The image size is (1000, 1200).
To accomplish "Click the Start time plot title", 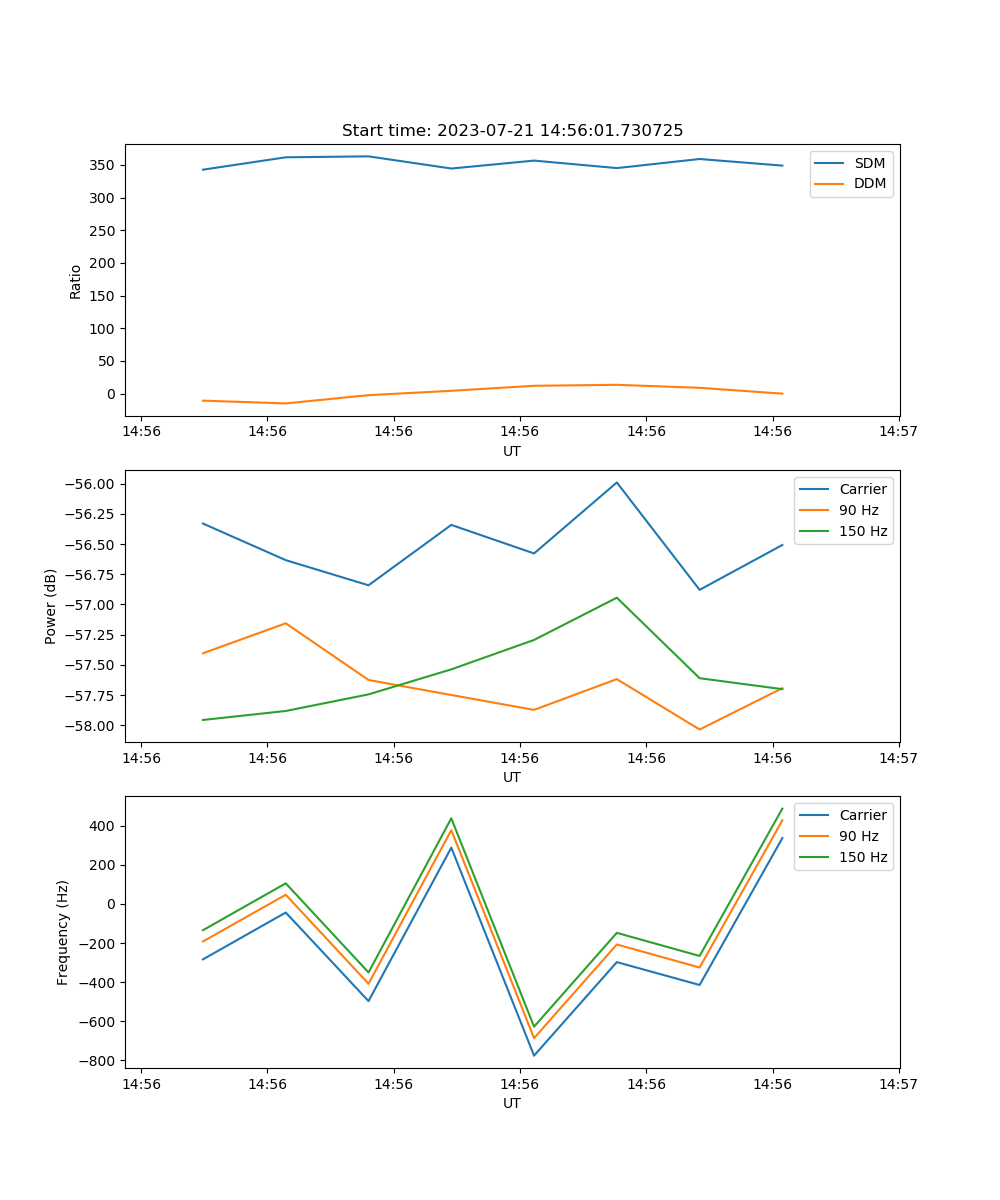I will pyautogui.click(x=512, y=131).
